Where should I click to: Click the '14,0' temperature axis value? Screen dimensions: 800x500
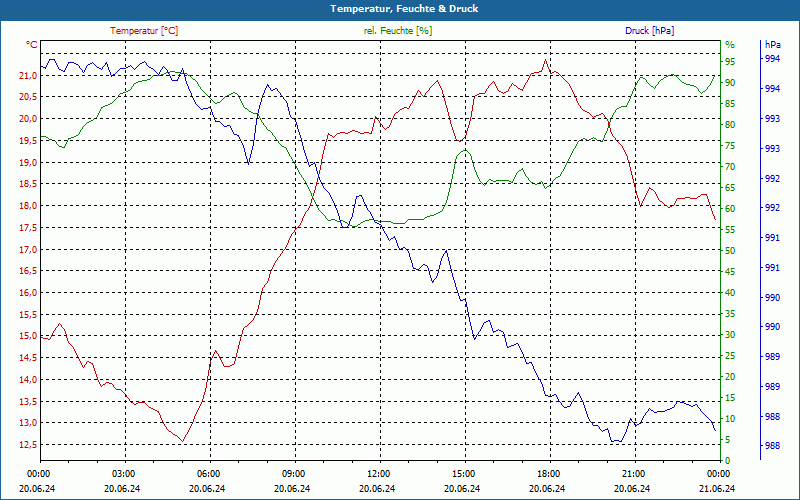[x=28, y=380]
